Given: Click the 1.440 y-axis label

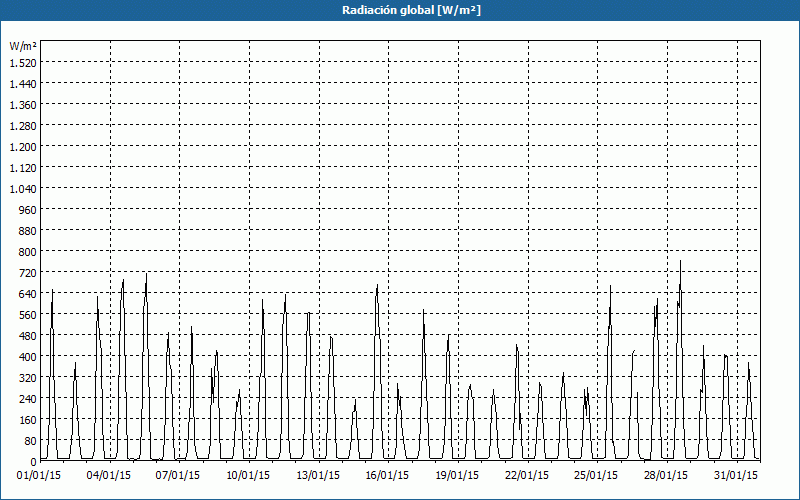Looking at the screenshot, I should tap(23, 84).
